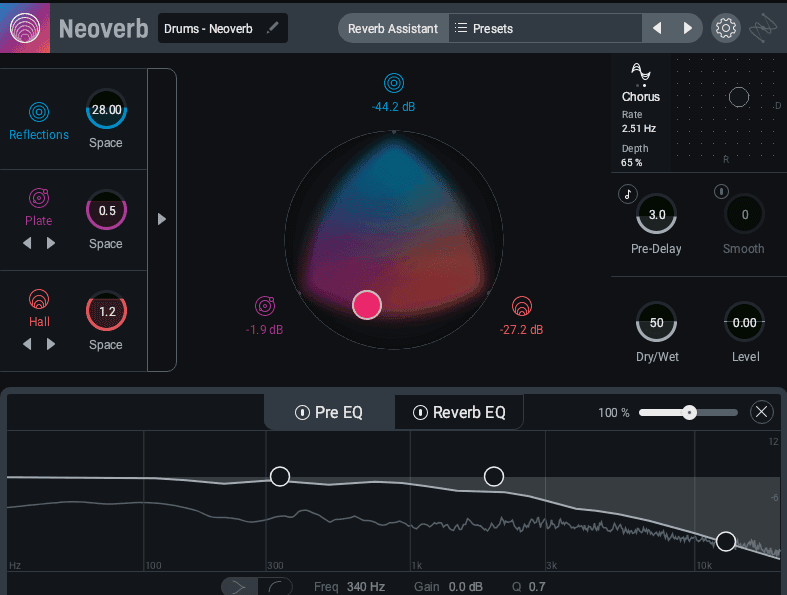Viewport: 787px width, 595px height.
Task: Click the Reflections label text
Action: [39, 135]
